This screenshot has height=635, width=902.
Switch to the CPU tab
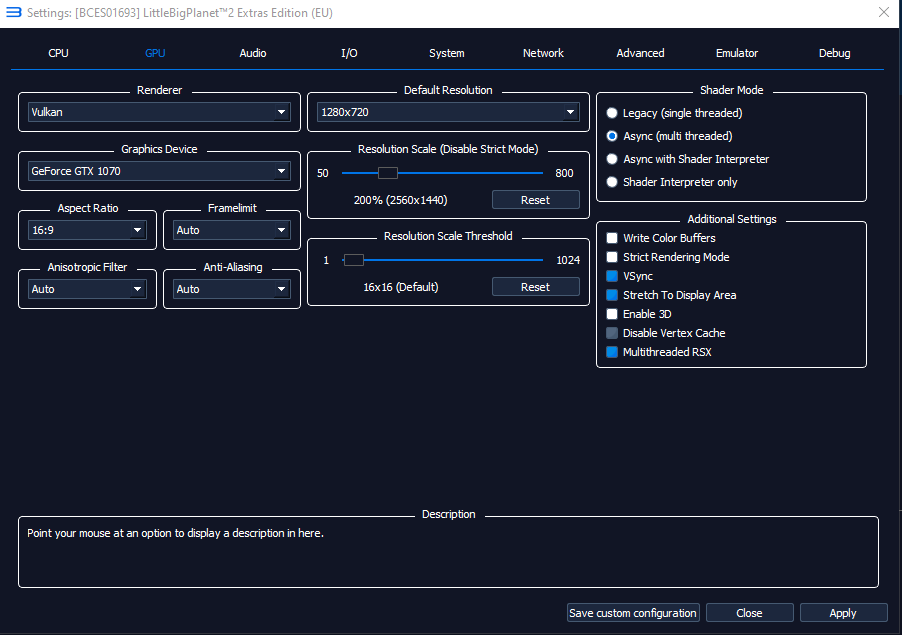point(58,53)
